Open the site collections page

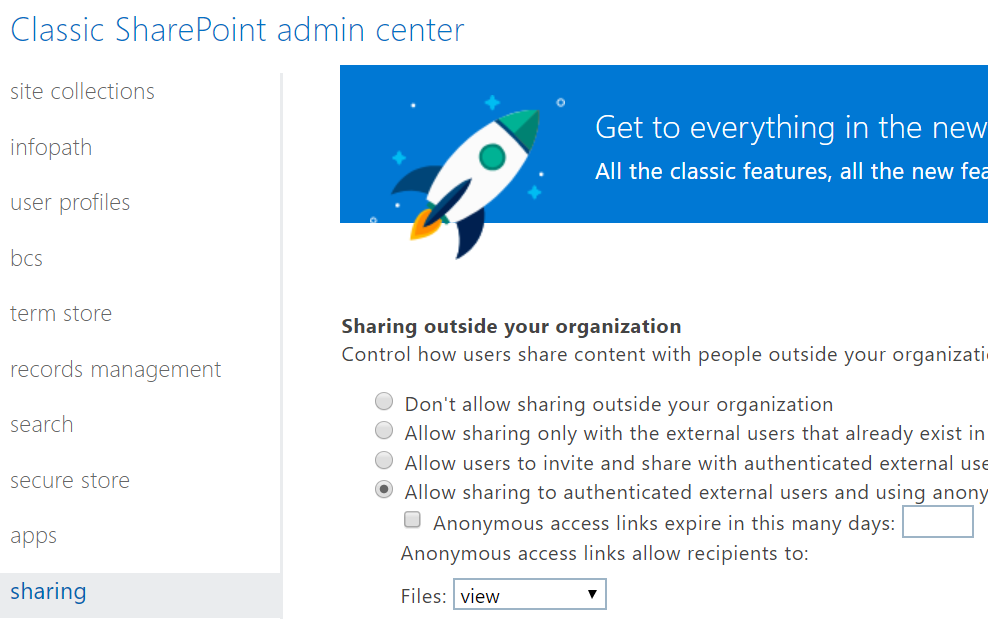coord(82,92)
